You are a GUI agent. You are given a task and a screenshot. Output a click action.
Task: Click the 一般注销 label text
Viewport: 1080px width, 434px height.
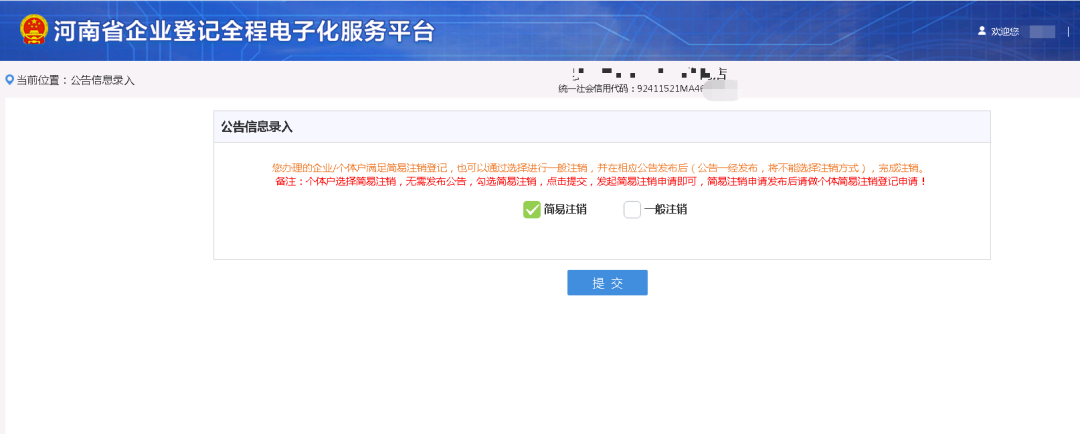coord(665,210)
